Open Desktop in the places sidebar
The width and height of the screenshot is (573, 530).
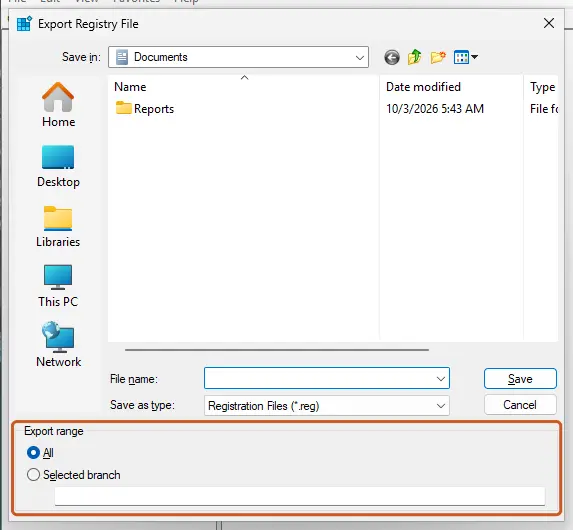point(58,166)
